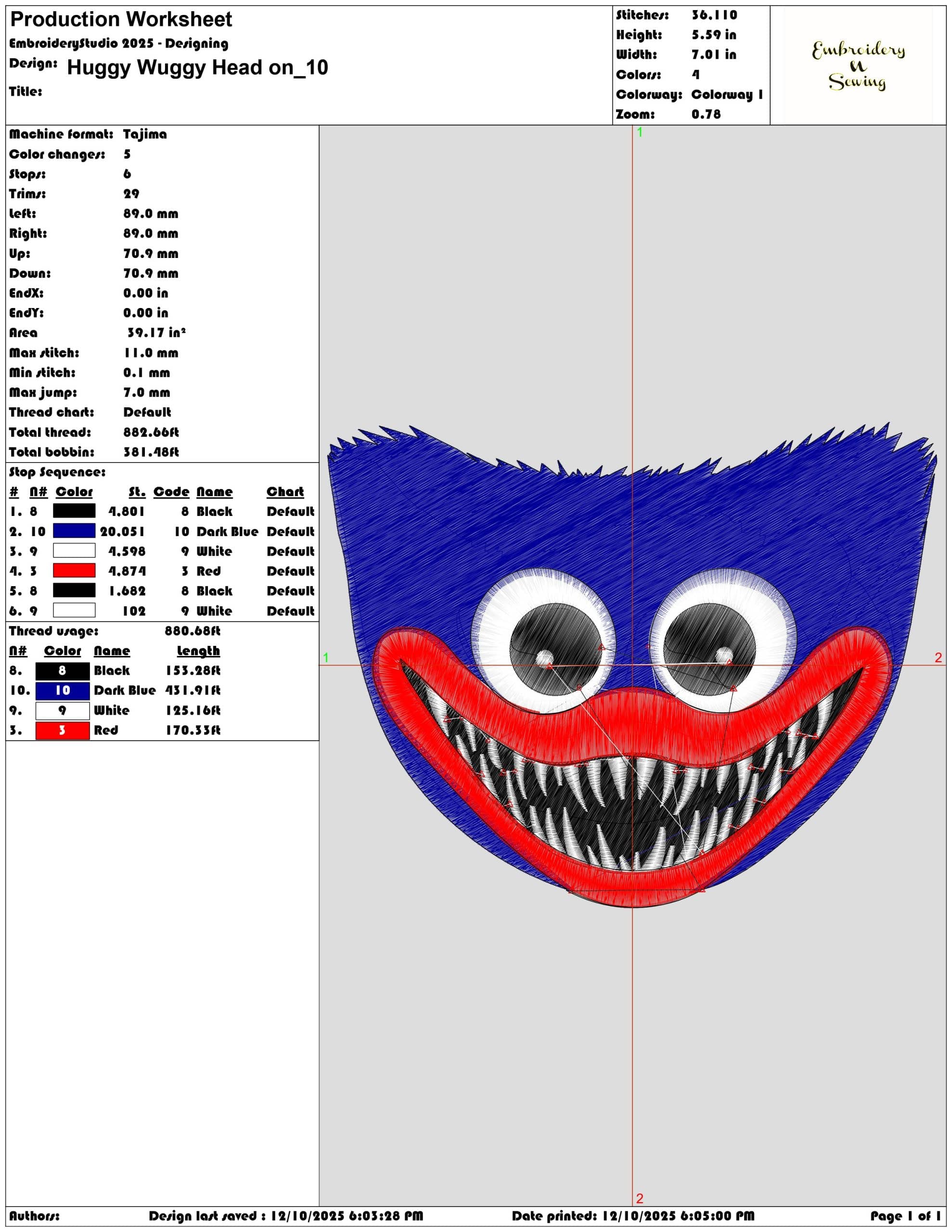Click total bobbin value '381.48ft'
The image size is (952, 1232).
coord(151,452)
